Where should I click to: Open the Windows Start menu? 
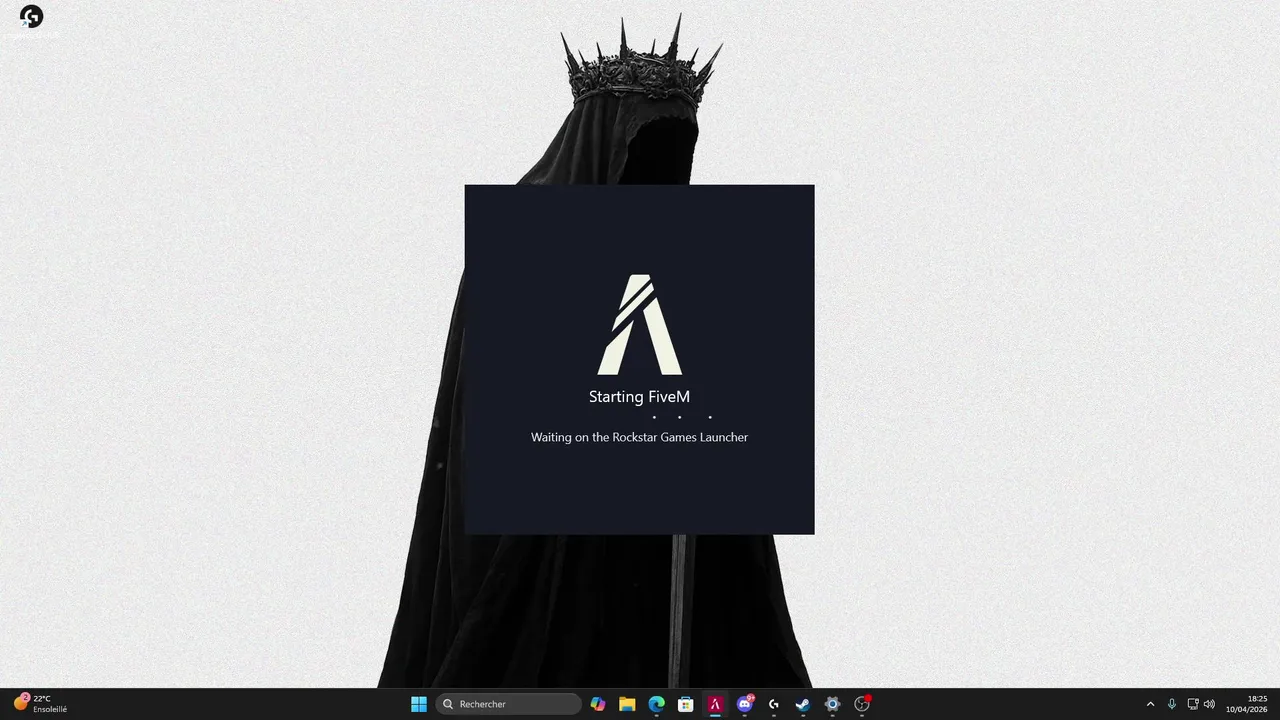(419, 704)
